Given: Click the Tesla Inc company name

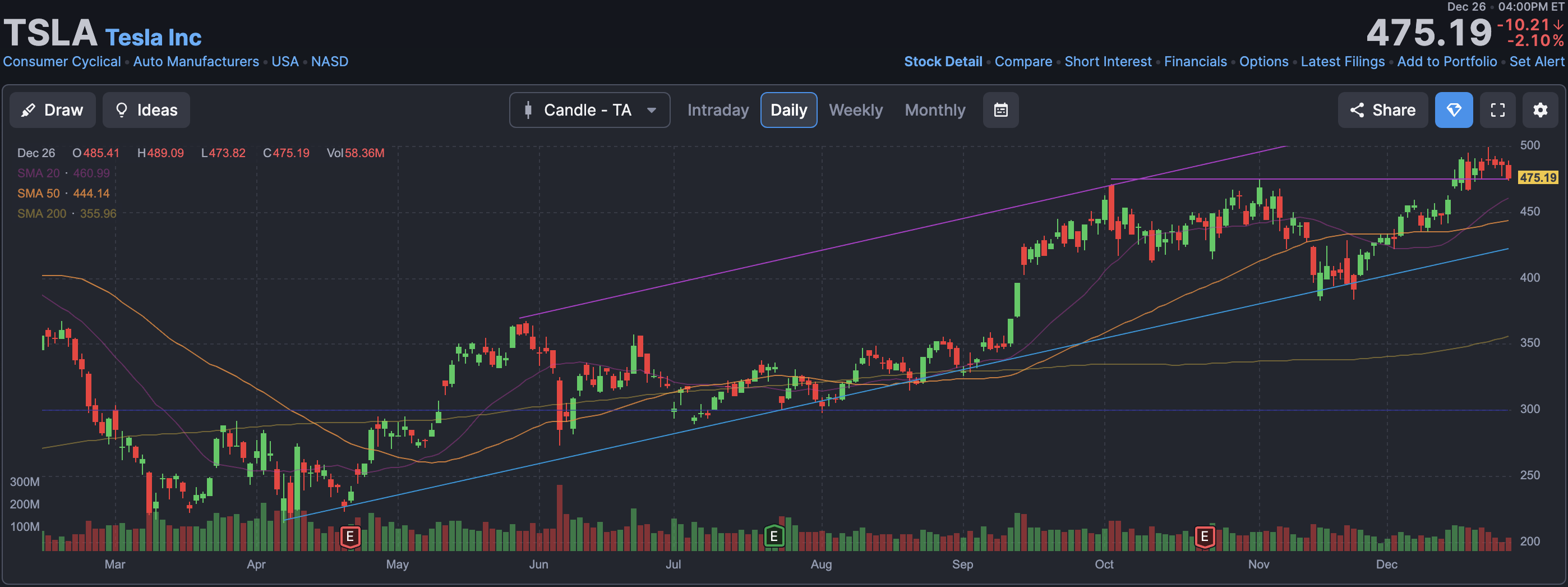Looking at the screenshot, I should pyautogui.click(x=153, y=38).
